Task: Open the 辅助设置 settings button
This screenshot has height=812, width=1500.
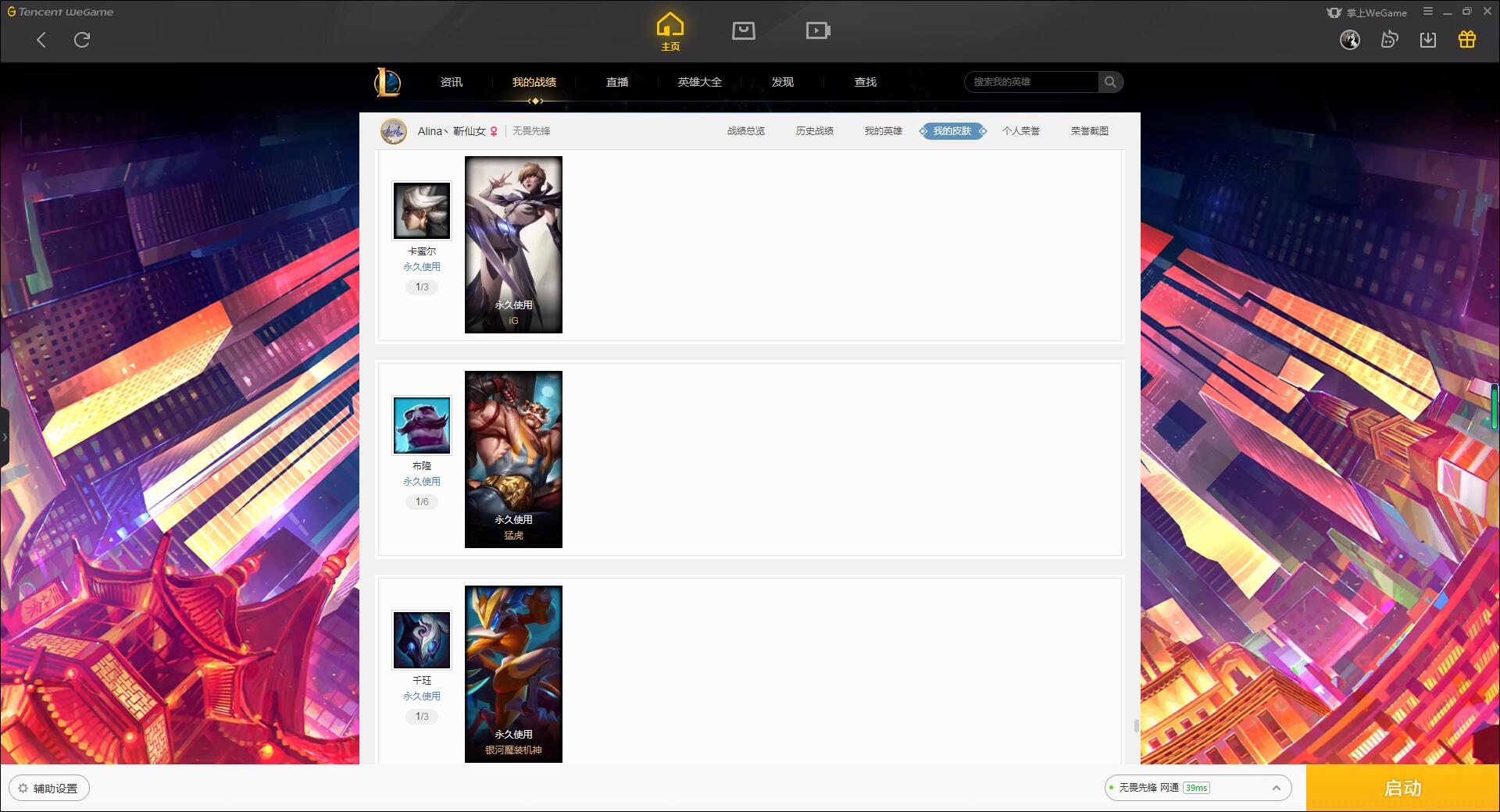Action: [49, 789]
